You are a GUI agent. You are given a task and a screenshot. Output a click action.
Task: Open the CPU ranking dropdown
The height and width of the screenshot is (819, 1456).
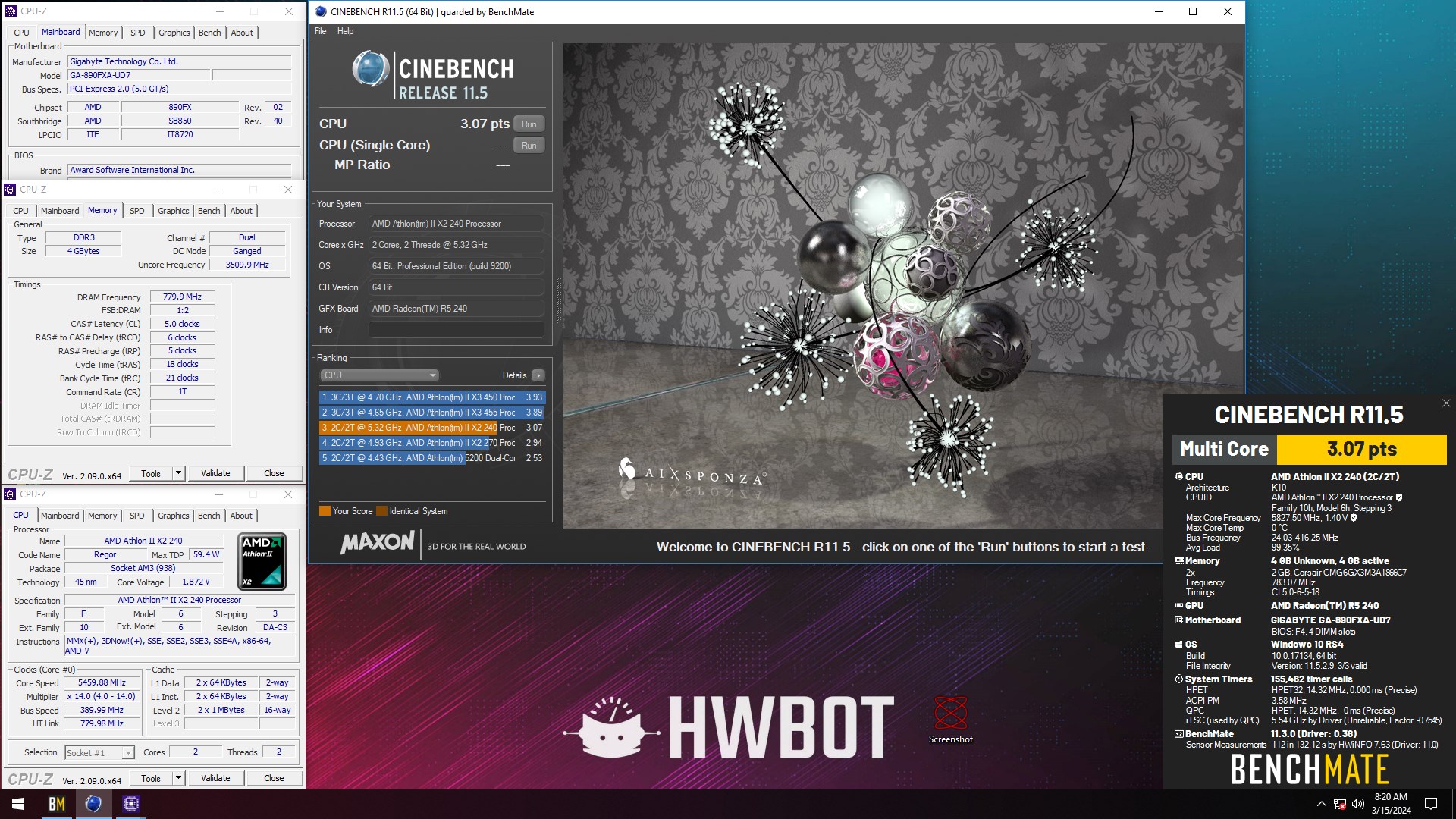click(x=379, y=375)
